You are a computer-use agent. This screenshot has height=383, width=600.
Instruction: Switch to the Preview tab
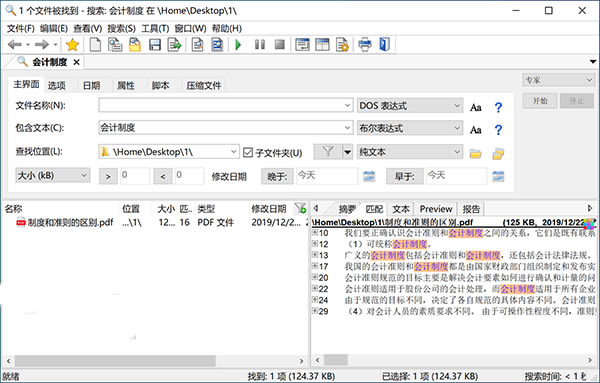436,209
